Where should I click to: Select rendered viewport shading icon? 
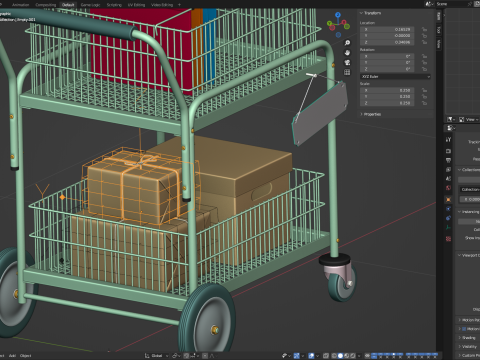pyautogui.click(x=353, y=356)
